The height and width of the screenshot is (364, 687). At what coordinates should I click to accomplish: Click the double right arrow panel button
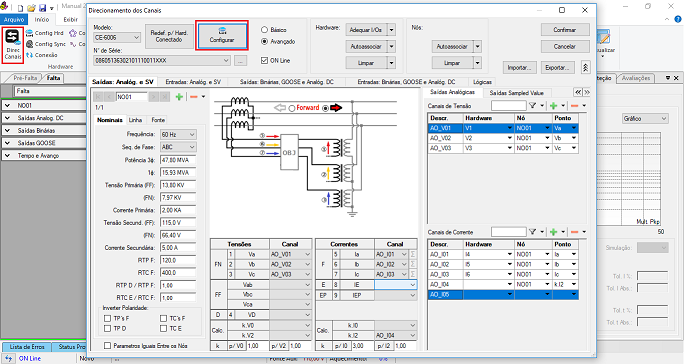[587, 92]
